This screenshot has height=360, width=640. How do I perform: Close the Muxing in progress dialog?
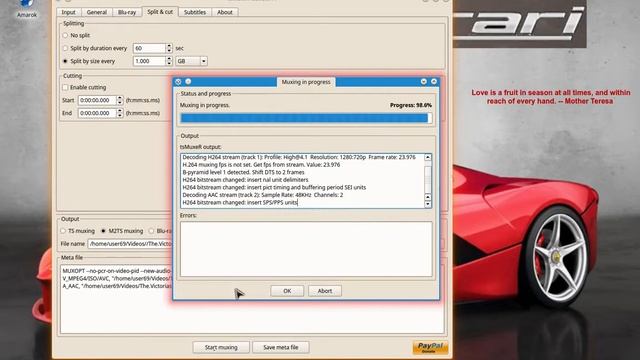click(x=434, y=82)
